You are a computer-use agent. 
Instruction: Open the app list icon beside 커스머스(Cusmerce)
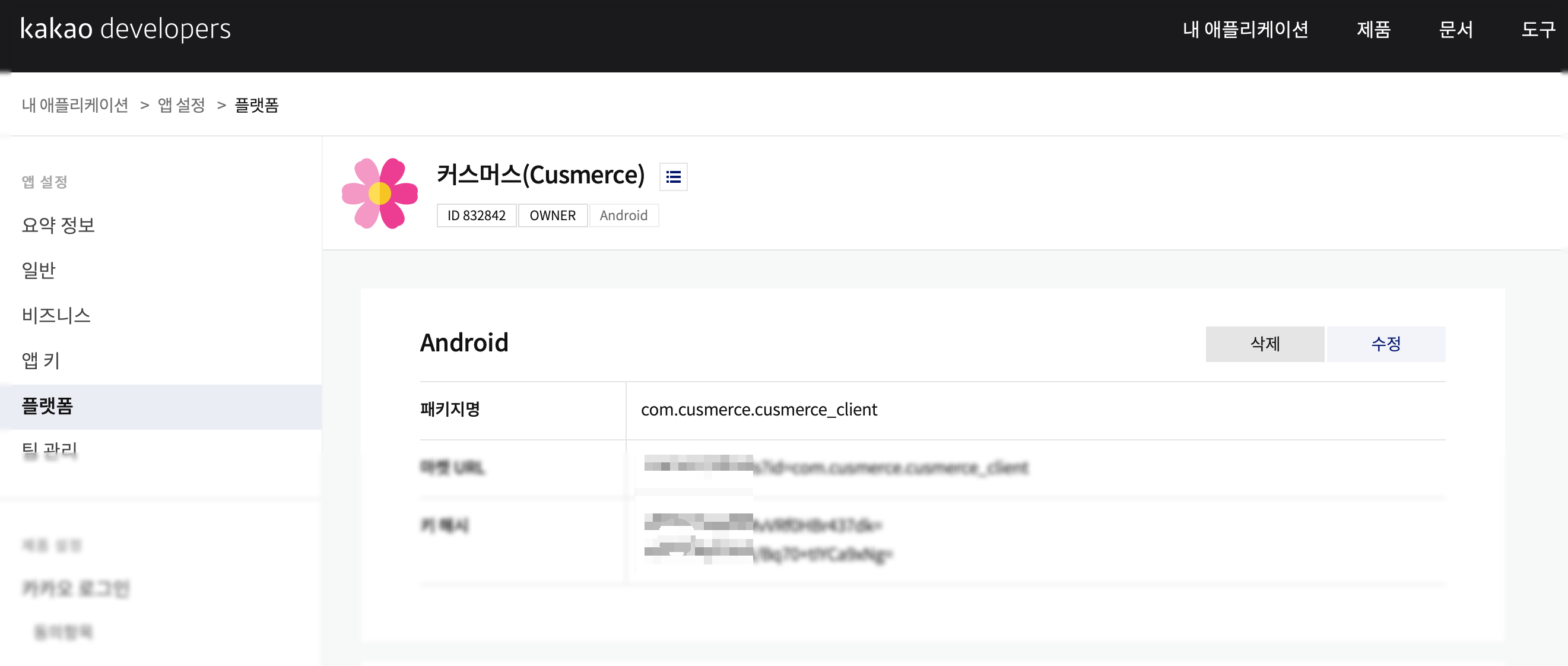673,176
